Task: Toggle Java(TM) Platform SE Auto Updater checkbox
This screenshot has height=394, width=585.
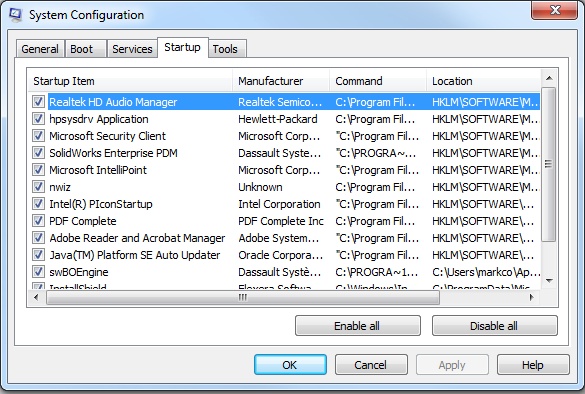Action: pyautogui.click(x=38, y=255)
